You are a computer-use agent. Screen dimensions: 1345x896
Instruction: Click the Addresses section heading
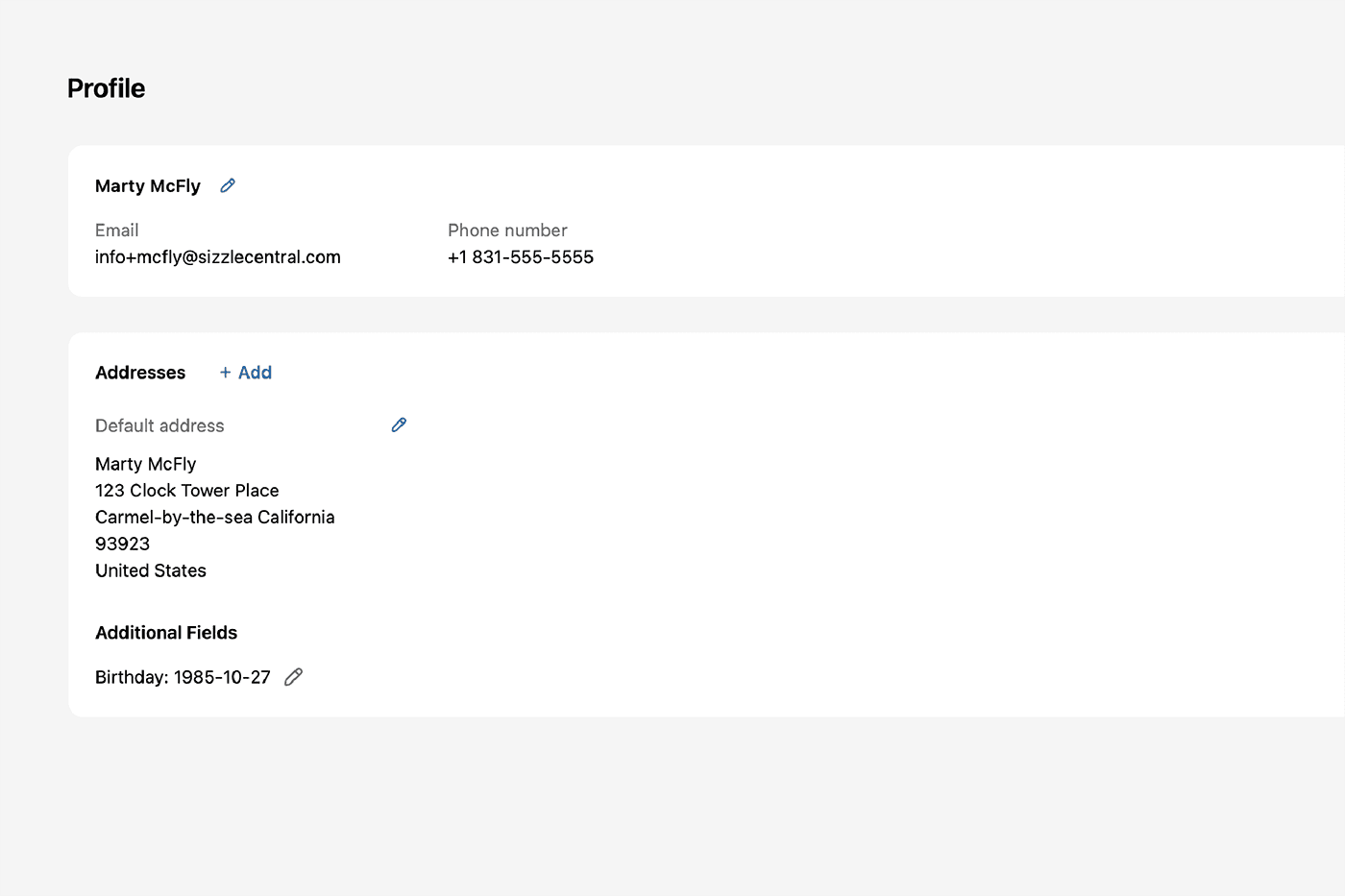coord(140,373)
